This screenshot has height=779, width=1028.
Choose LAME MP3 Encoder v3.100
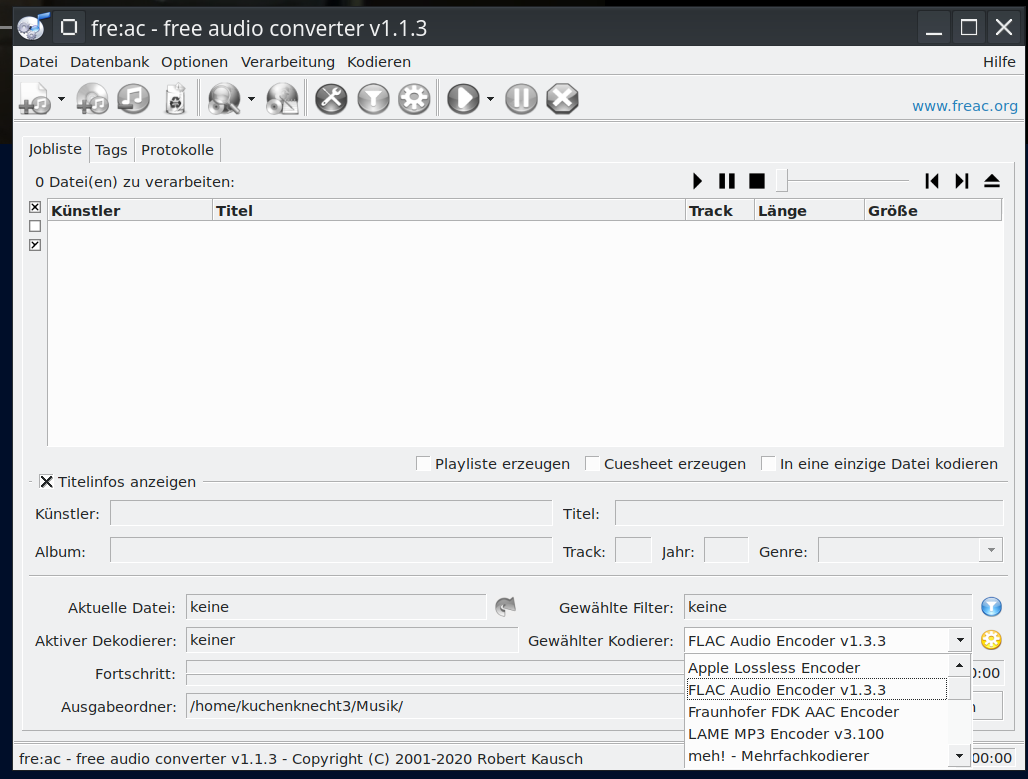pyautogui.click(x=816, y=734)
